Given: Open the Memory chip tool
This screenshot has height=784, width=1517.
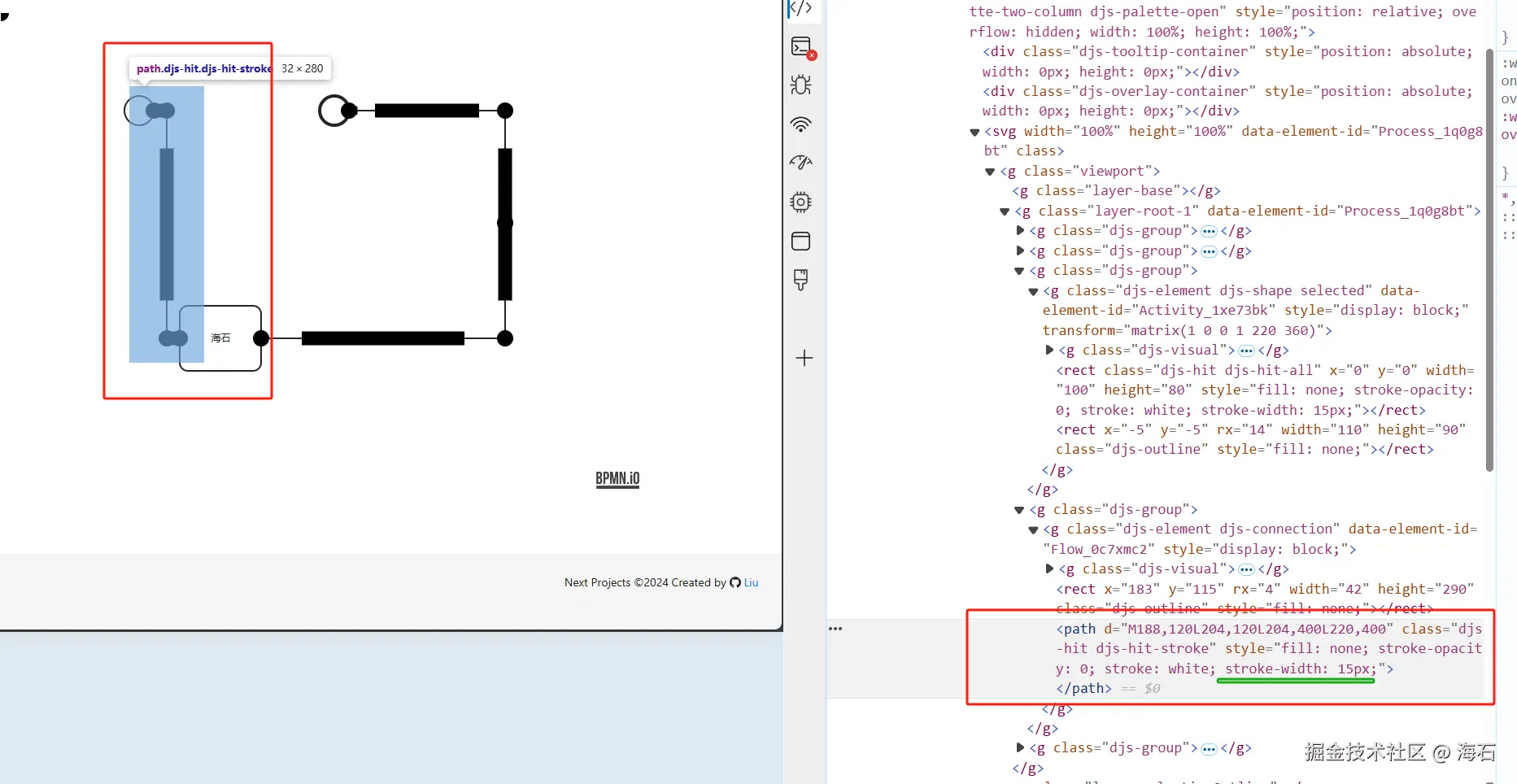Looking at the screenshot, I should (x=801, y=202).
